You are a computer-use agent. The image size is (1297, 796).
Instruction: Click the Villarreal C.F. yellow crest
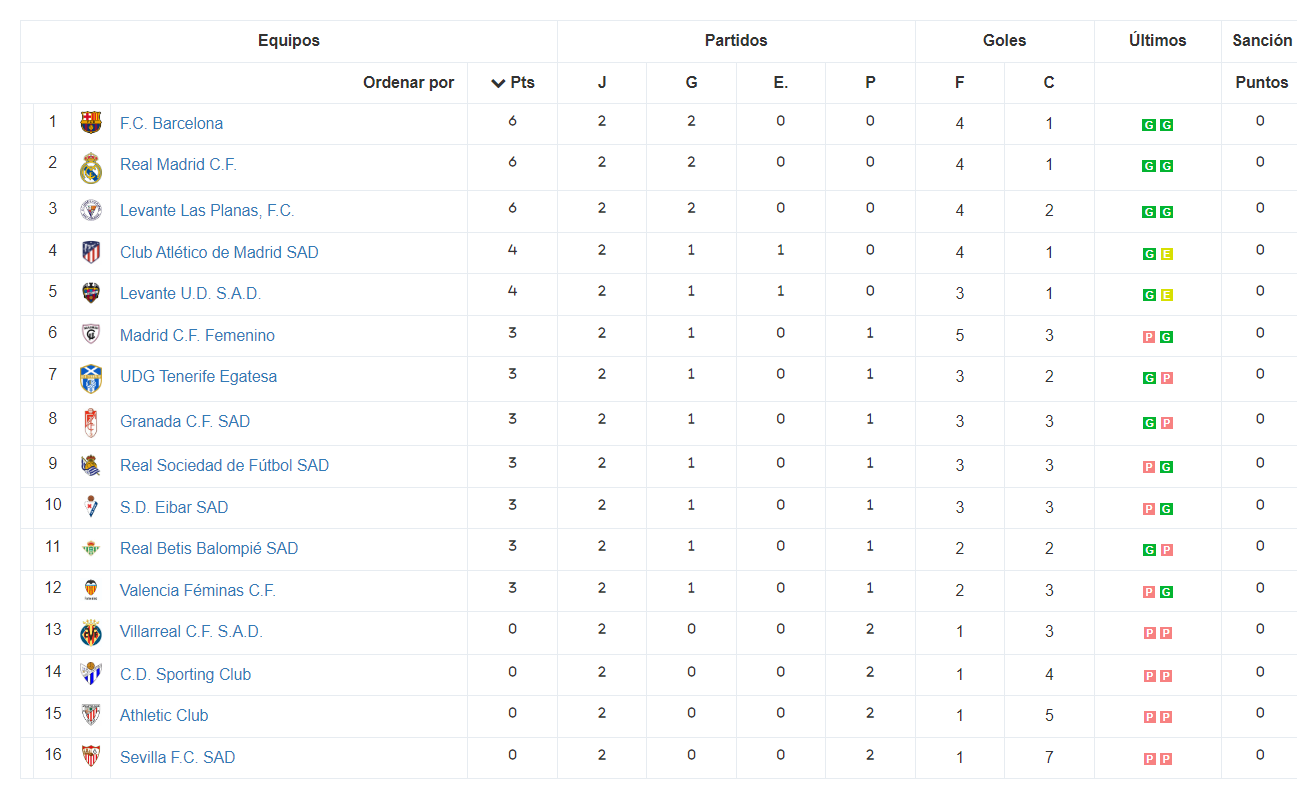[x=91, y=632]
